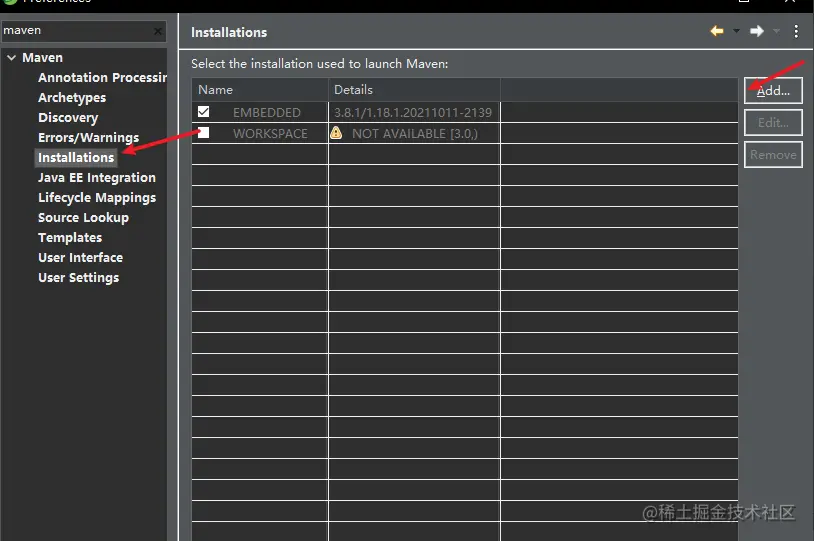Select Installations in the preference tree
Image resolution: width=814 pixels, height=541 pixels.
(x=76, y=157)
